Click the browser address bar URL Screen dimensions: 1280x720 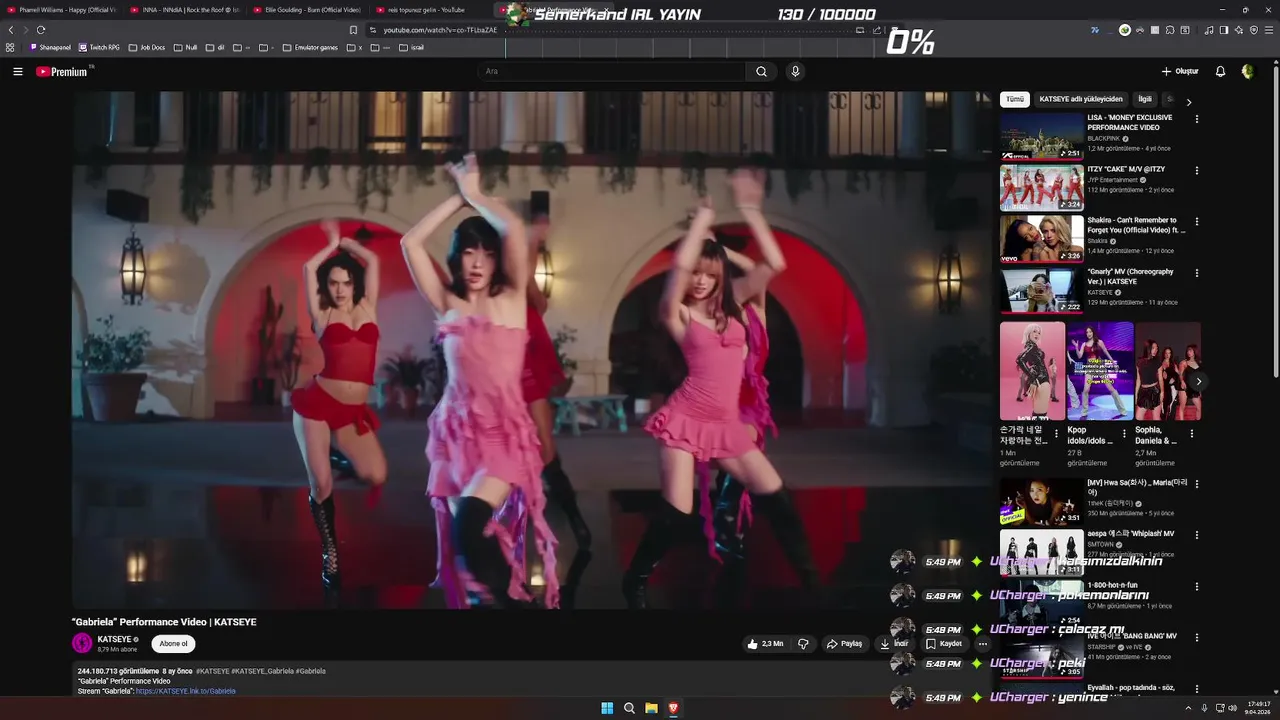pos(440,30)
